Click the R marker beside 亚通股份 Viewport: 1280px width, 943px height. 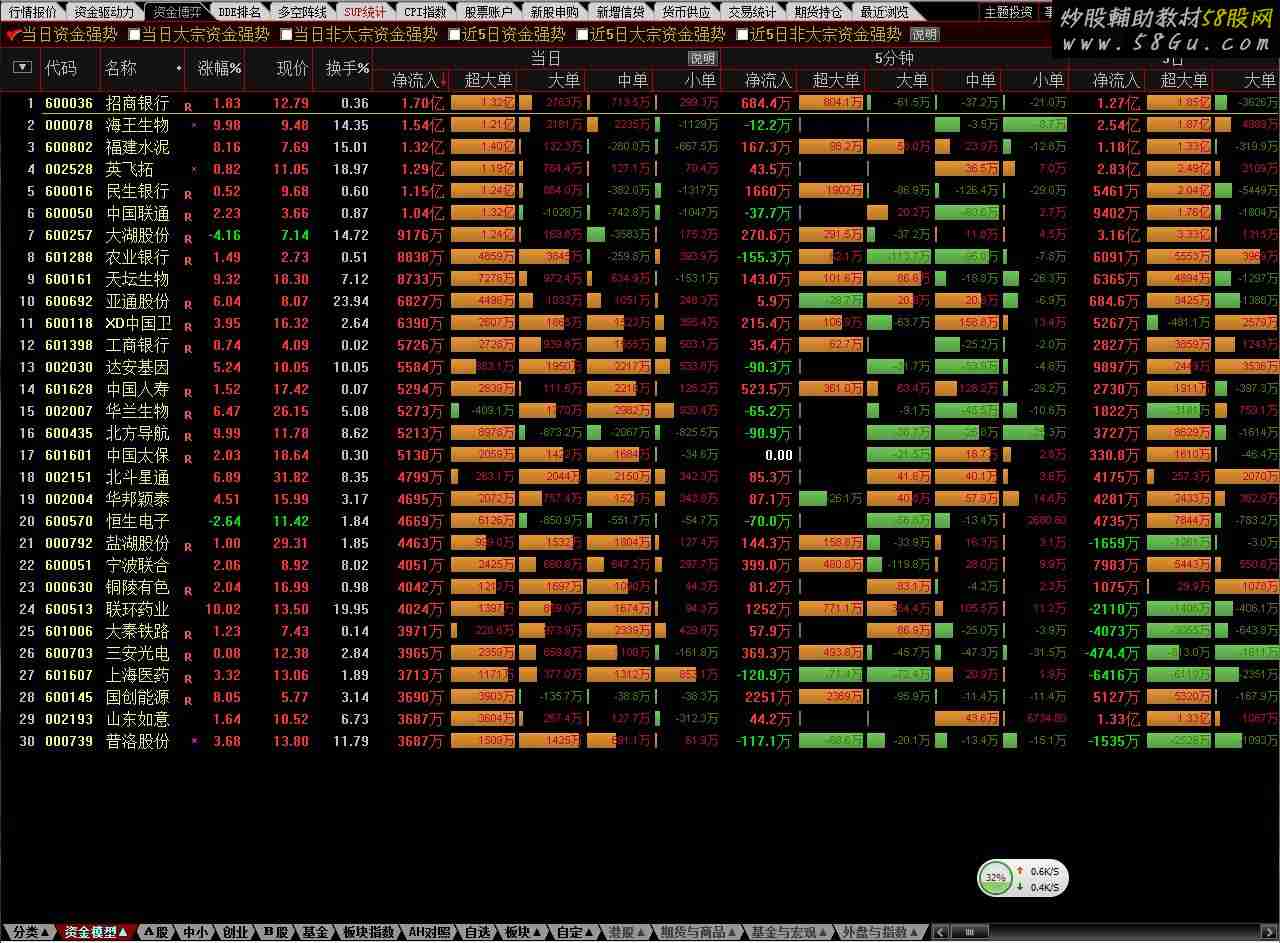(188, 303)
